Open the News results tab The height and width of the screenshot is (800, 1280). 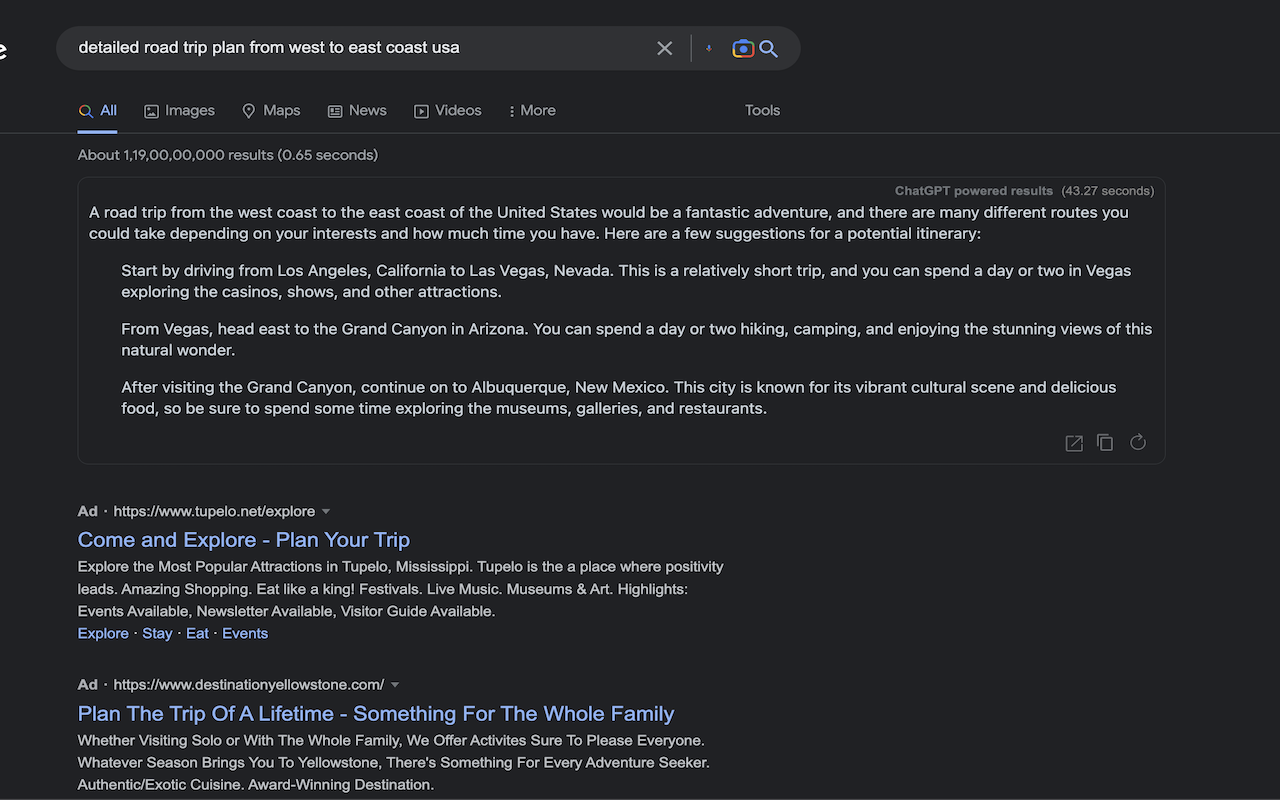[357, 111]
